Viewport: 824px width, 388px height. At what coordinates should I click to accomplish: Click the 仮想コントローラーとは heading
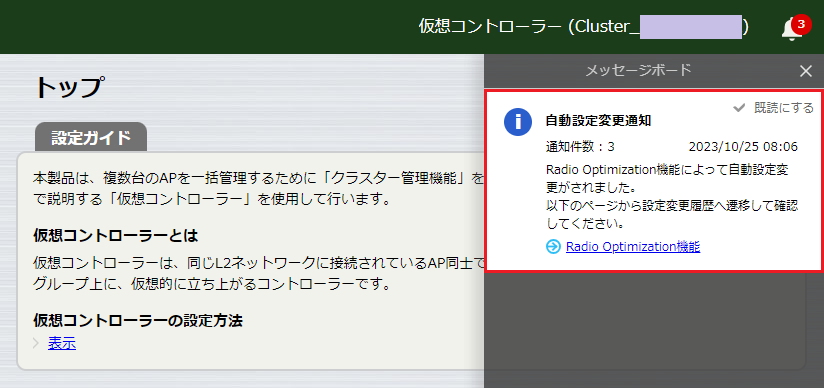click(116, 236)
